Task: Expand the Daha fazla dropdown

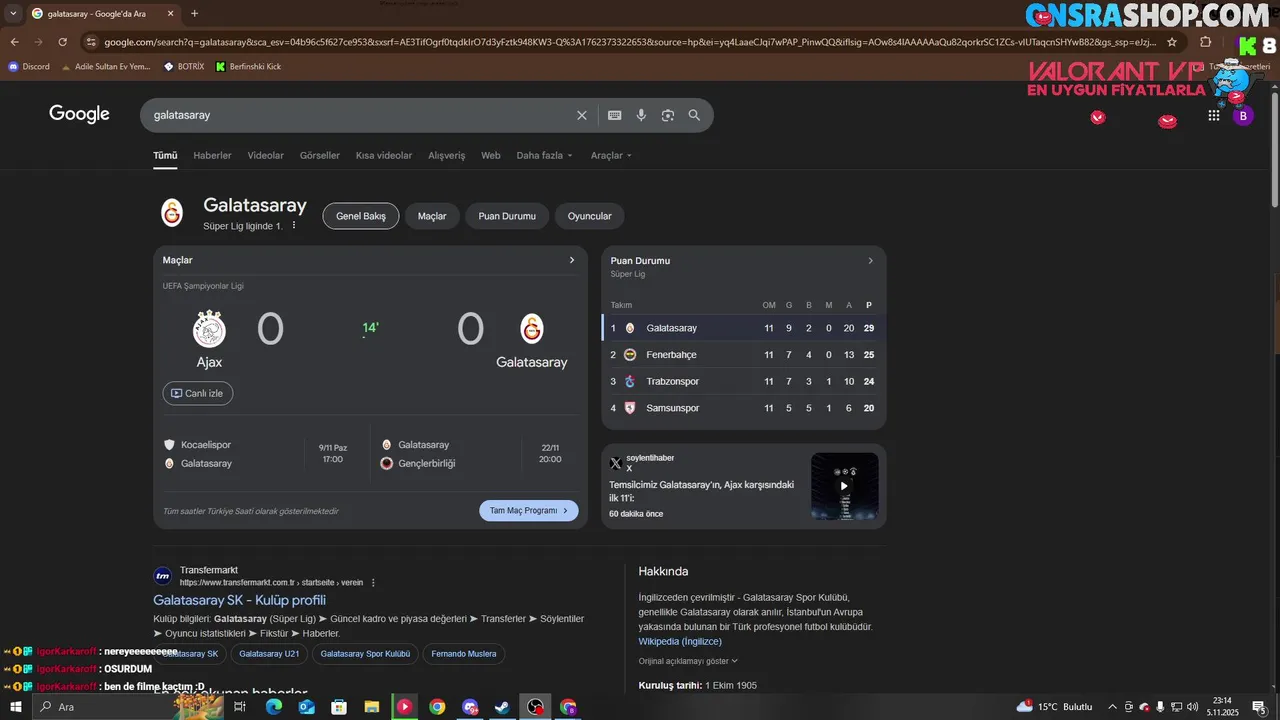Action: click(x=545, y=155)
